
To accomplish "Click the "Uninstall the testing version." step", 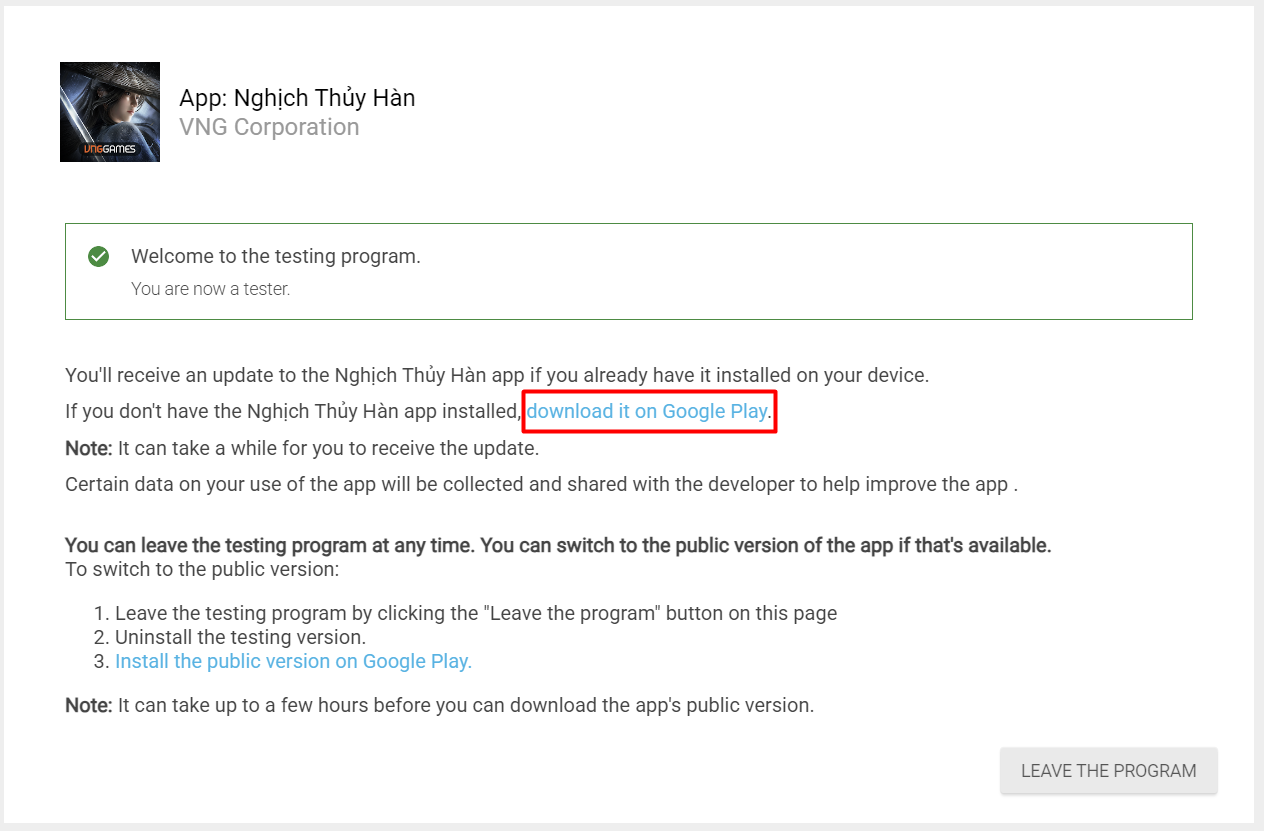I will coord(240,637).
